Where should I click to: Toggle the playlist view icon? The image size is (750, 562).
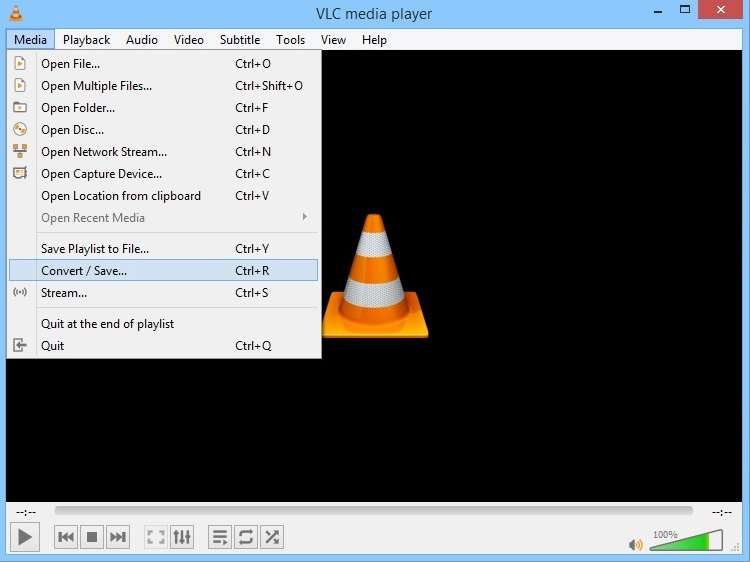click(220, 537)
